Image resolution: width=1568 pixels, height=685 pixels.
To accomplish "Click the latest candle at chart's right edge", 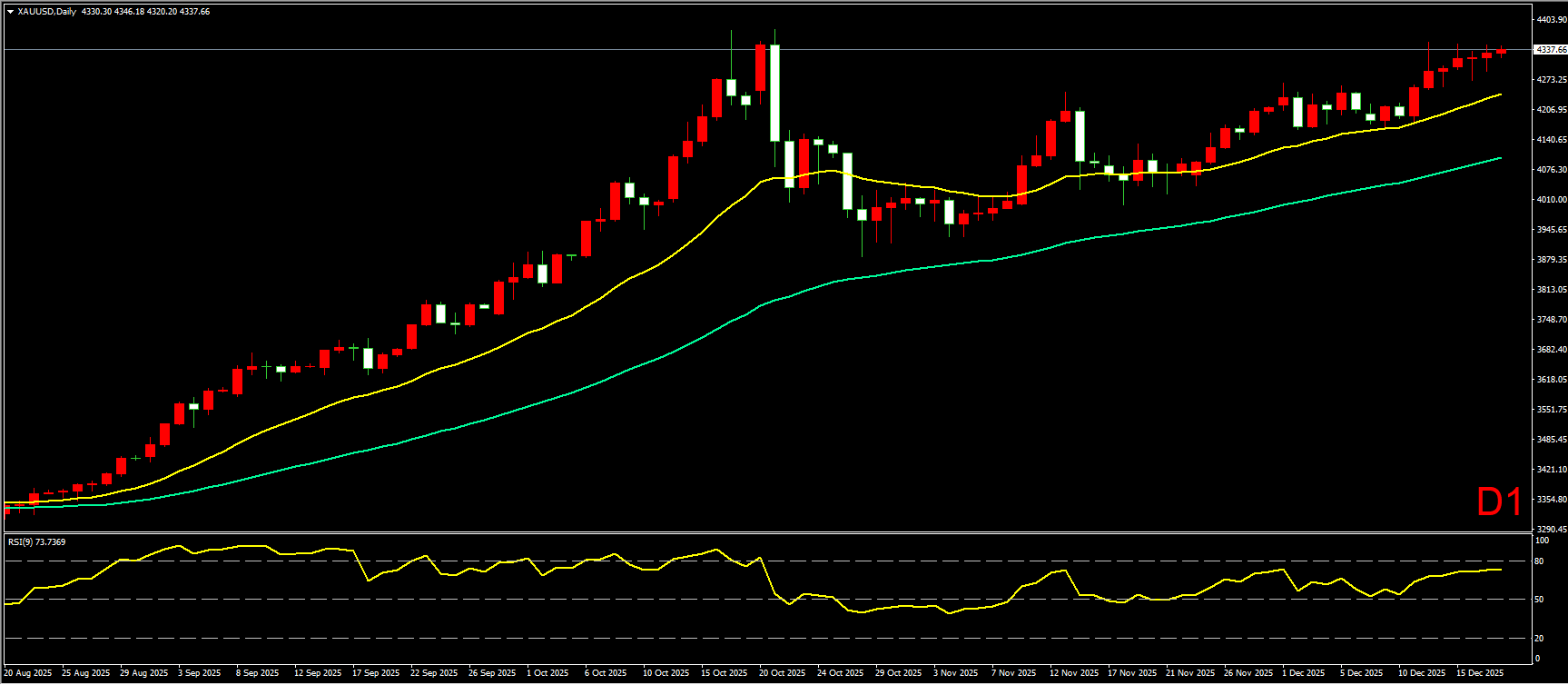I will tap(1501, 51).
